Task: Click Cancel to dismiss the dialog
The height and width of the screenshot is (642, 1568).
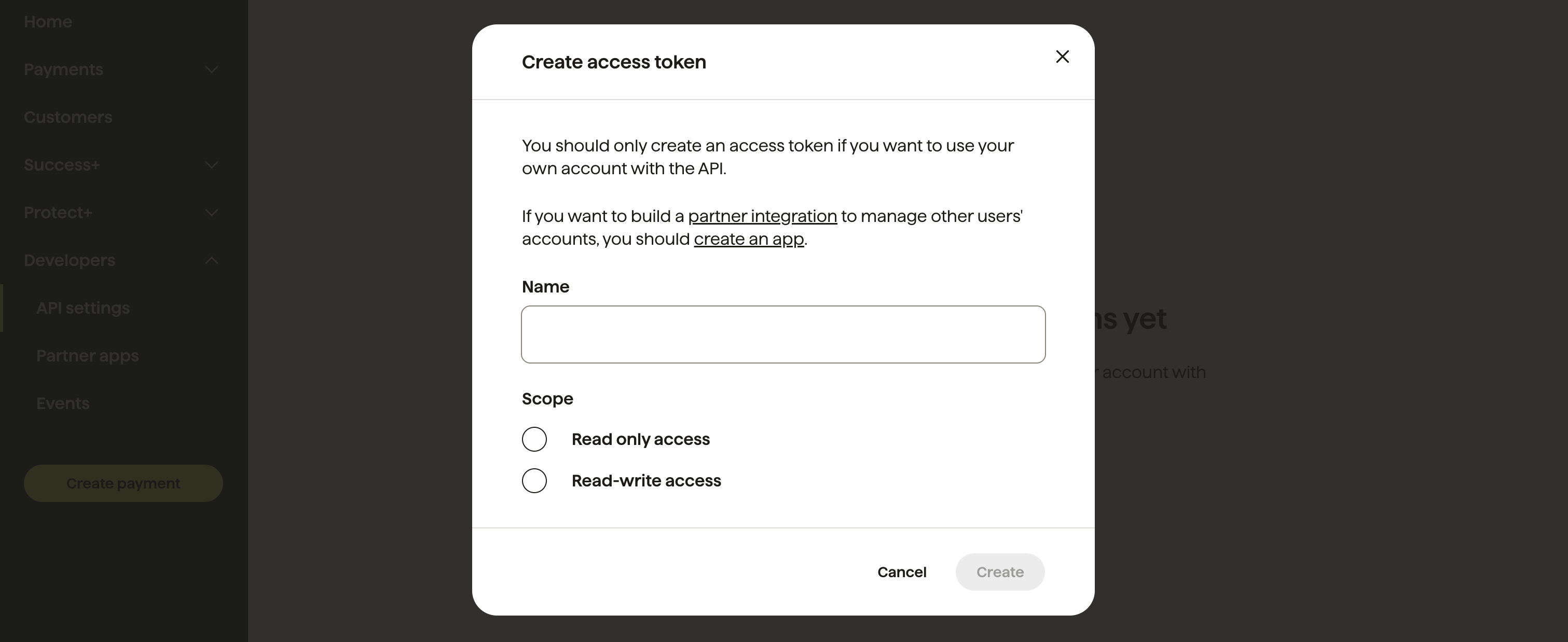Action: (902, 571)
